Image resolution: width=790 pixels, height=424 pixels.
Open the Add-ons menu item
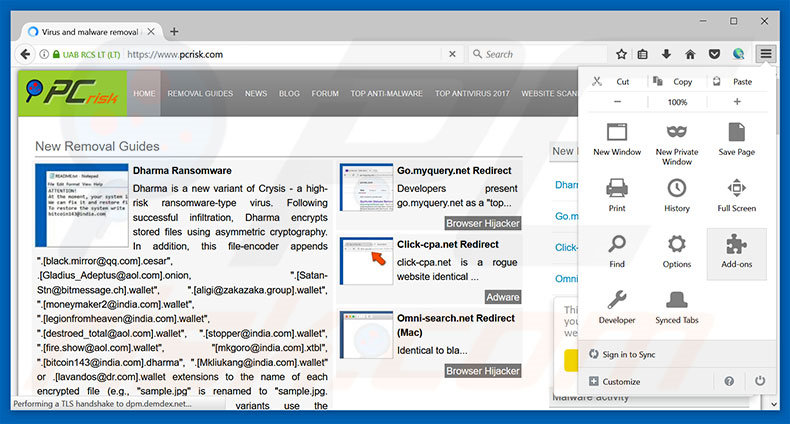coord(736,253)
